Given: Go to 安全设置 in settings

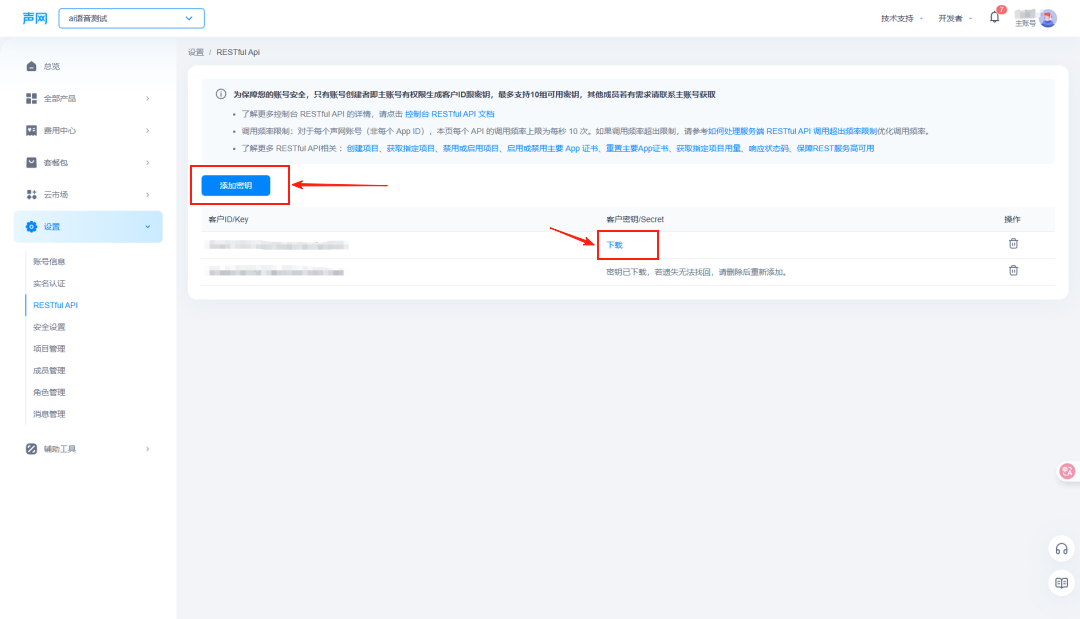Looking at the screenshot, I should pos(49,327).
